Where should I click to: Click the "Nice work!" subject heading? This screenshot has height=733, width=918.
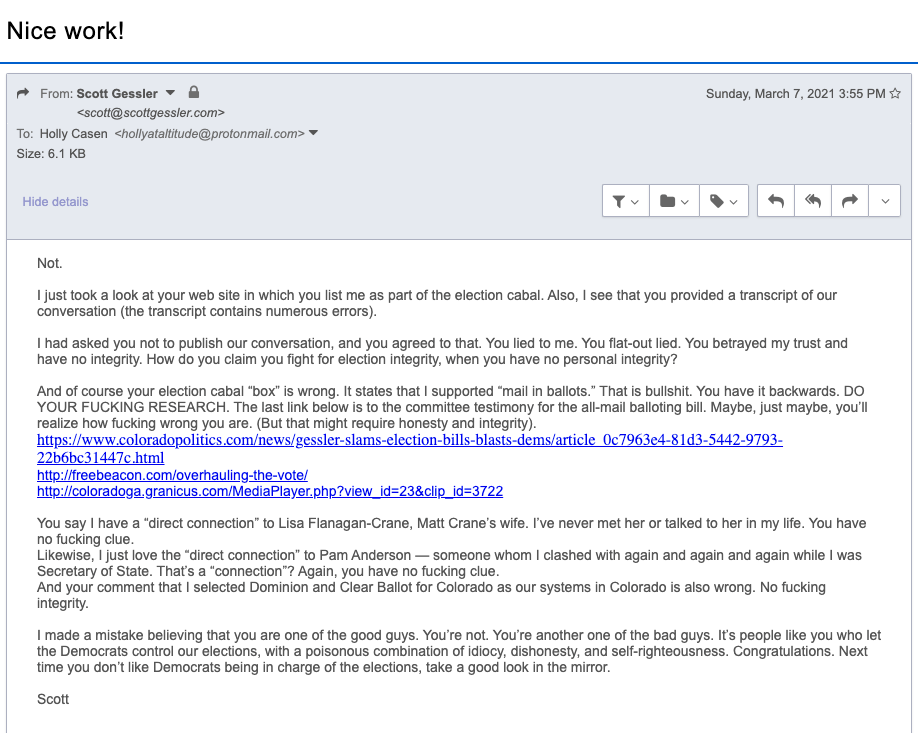(66, 31)
